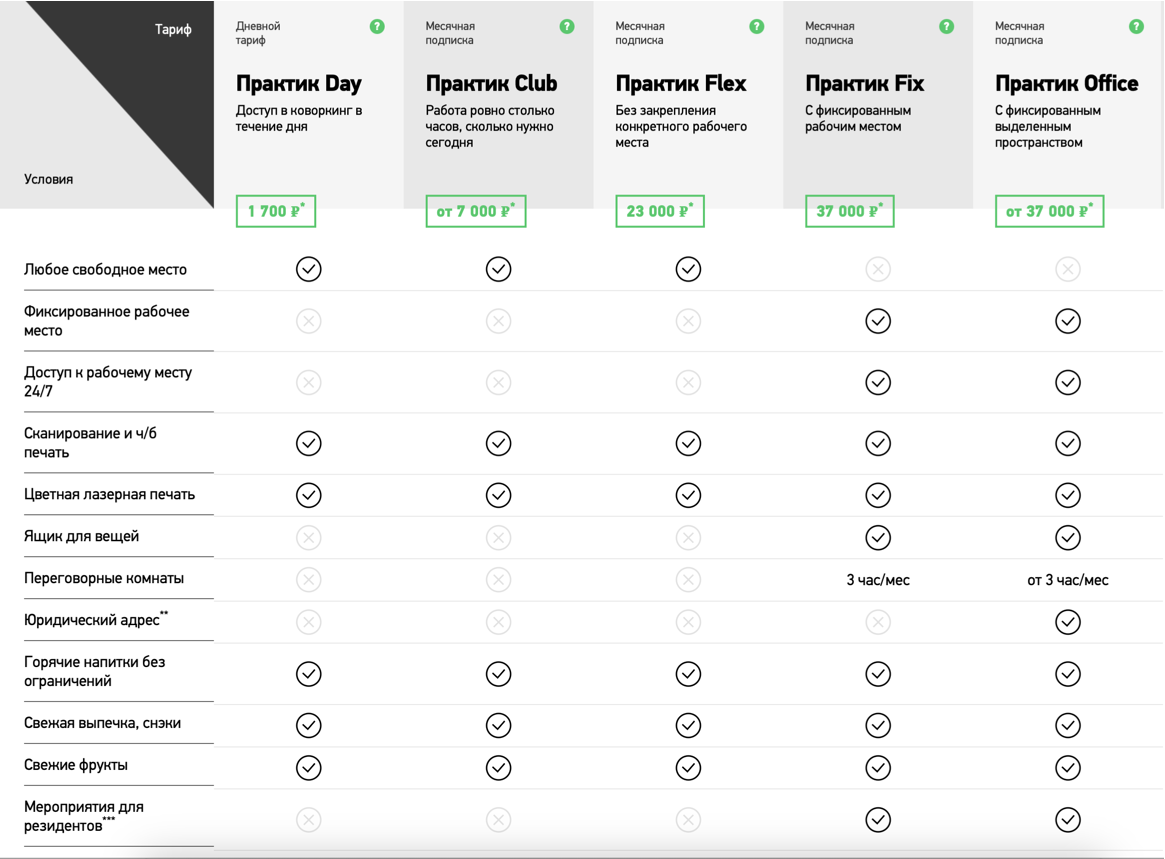Click the Фиксированное рабочее место row label
Viewport: 1165px width, 859px height.
coord(106,321)
